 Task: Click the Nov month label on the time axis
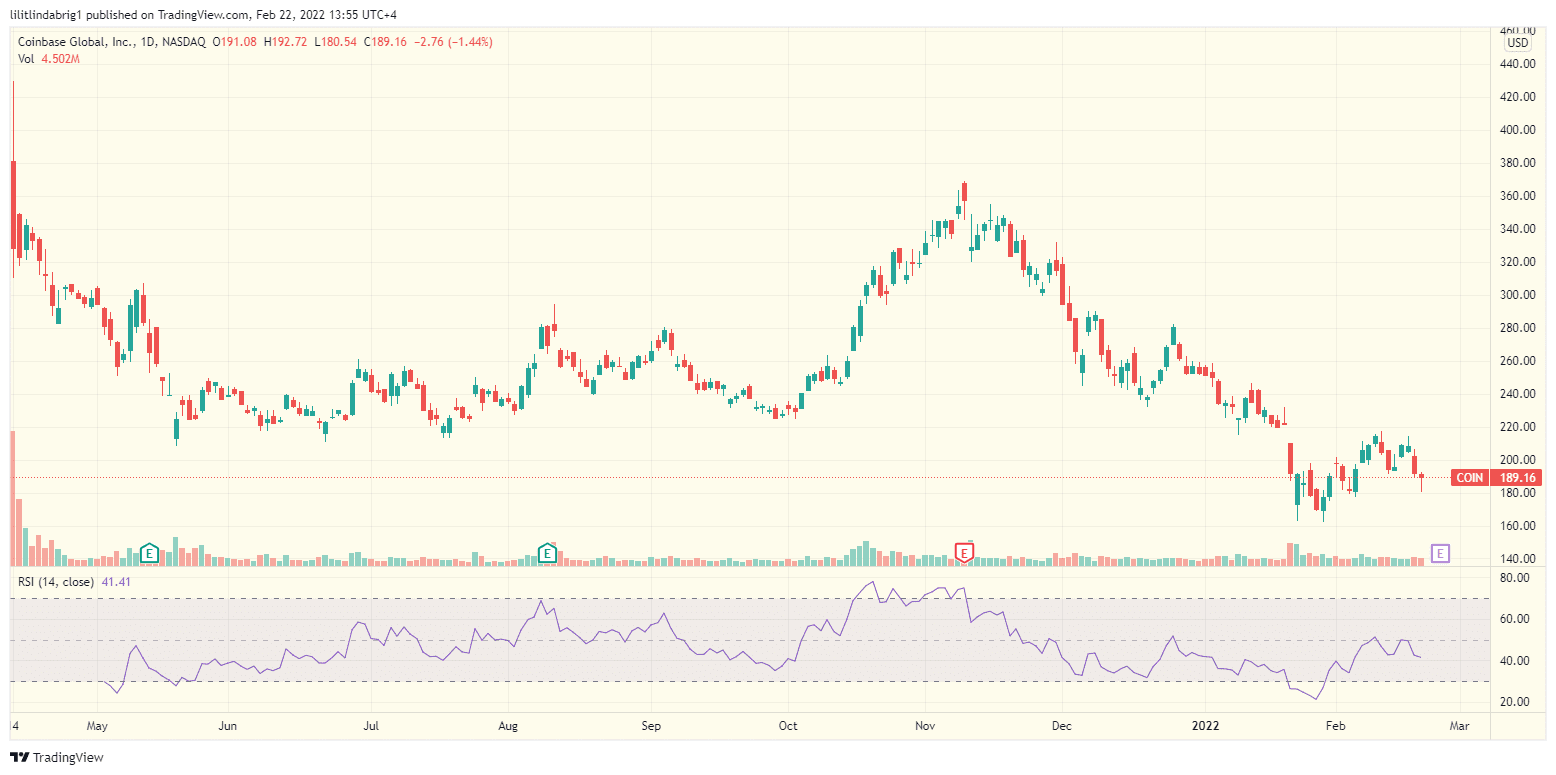click(x=924, y=726)
